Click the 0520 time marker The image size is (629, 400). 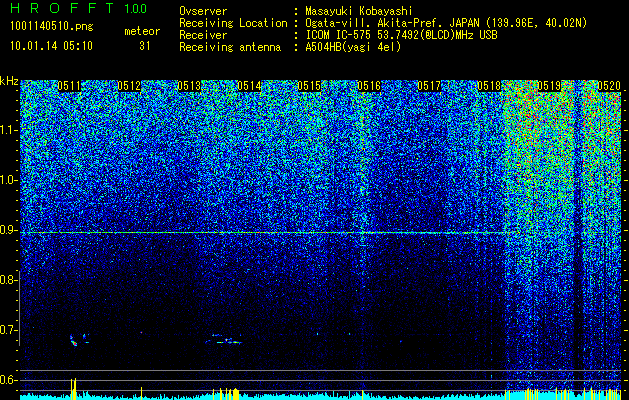tap(609, 86)
